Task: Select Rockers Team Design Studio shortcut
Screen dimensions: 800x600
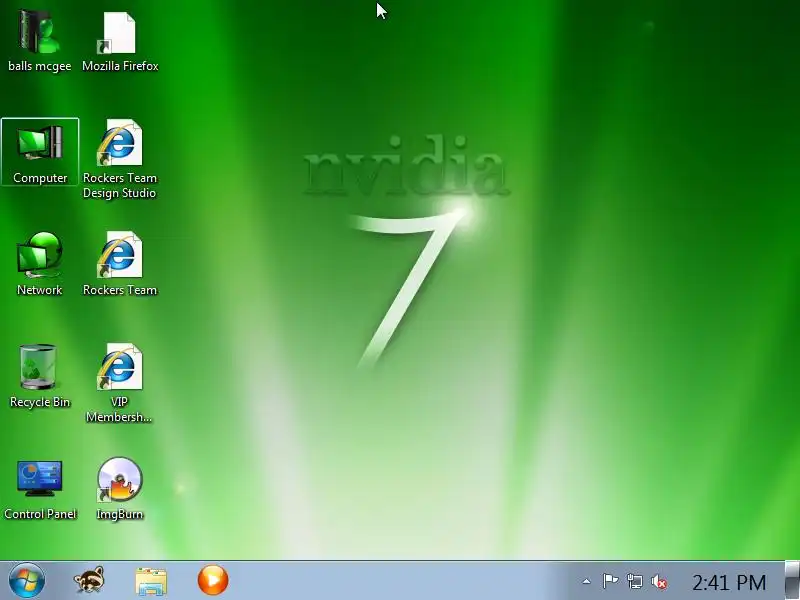Action: pyautogui.click(x=120, y=159)
